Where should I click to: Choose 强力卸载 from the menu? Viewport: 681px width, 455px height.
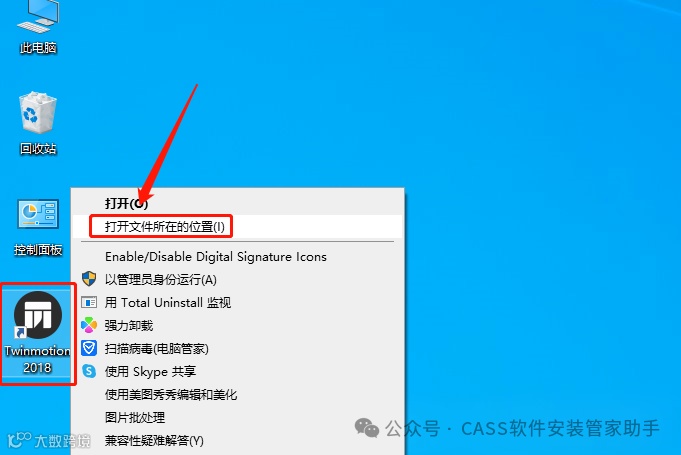pos(129,326)
